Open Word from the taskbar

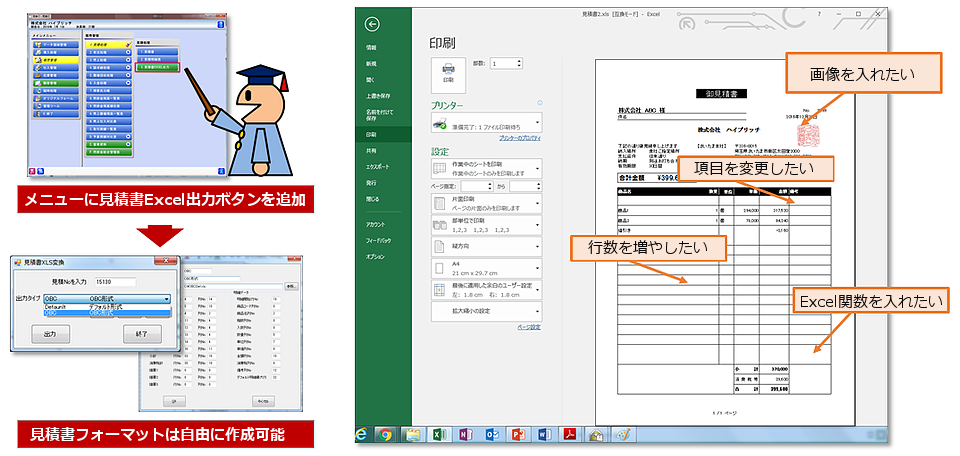point(544,434)
